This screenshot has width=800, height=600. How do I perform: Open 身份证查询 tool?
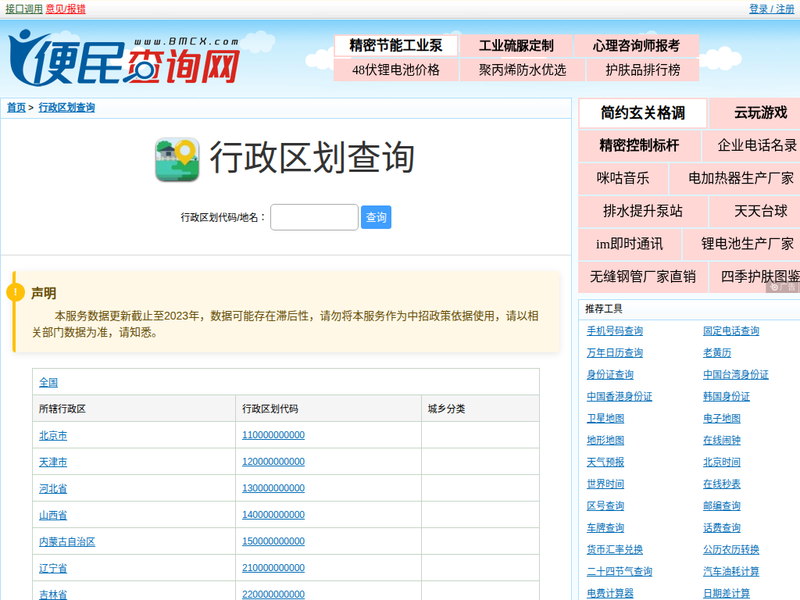[x=610, y=375]
